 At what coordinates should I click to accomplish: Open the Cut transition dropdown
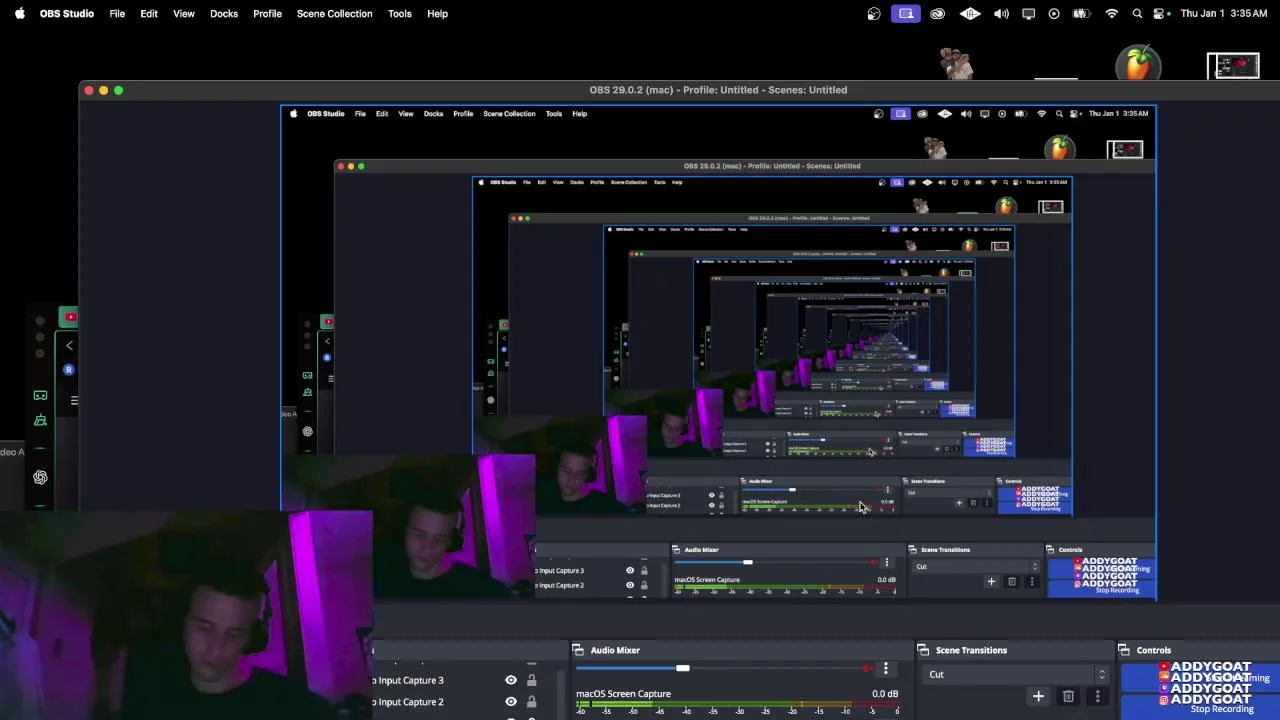pos(1017,674)
